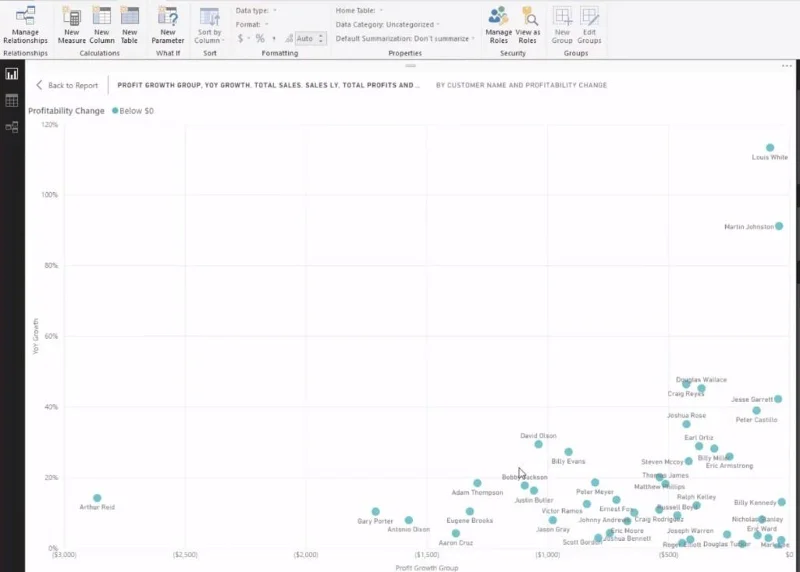Image resolution: width=800 pixels, height=572 pixels.
Task: Add a New Parameter
Action: [x=168, y=25]
